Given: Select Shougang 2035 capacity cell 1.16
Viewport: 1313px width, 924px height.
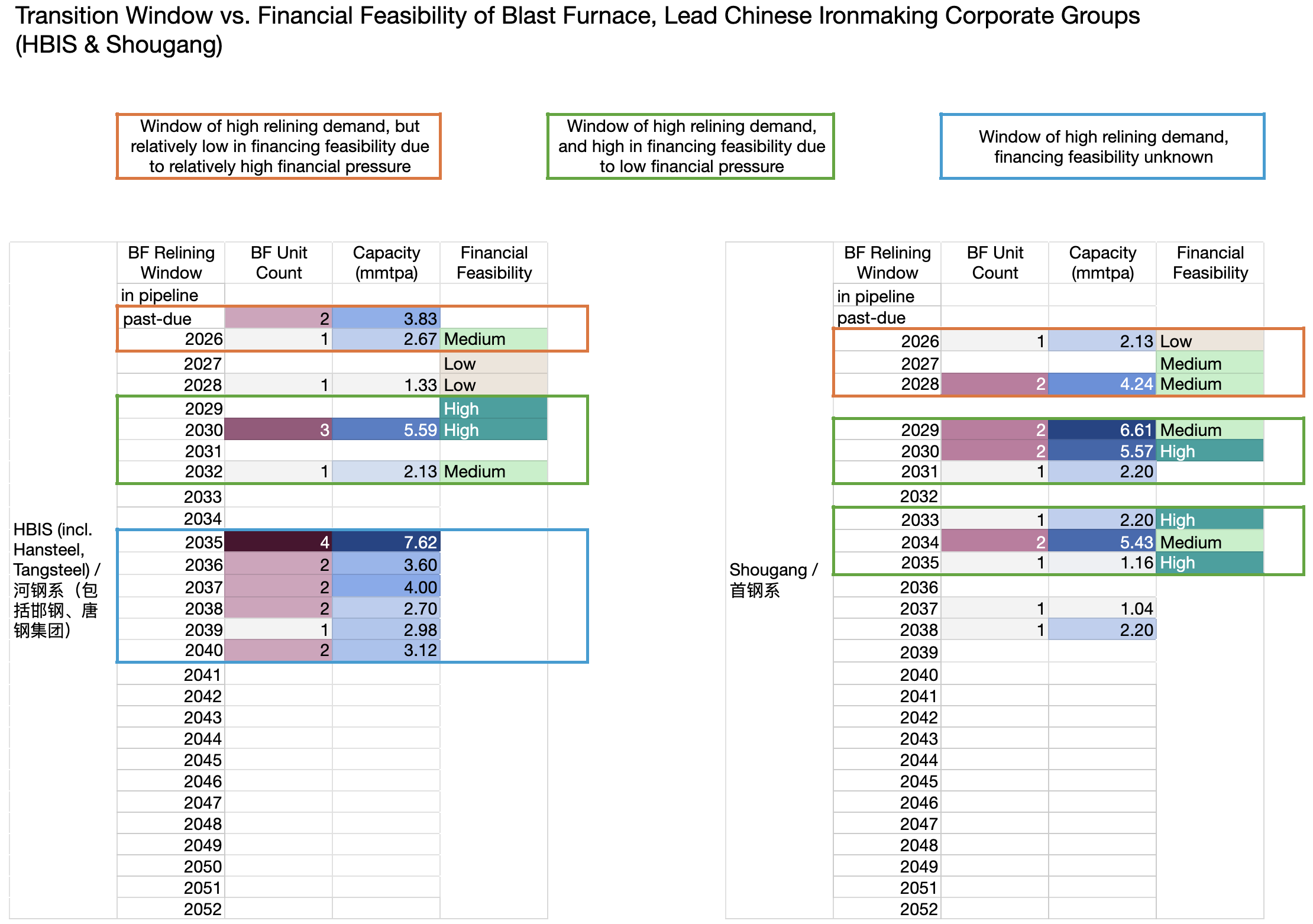Looking at the screenshot, I should click(x=1102, y=563).
